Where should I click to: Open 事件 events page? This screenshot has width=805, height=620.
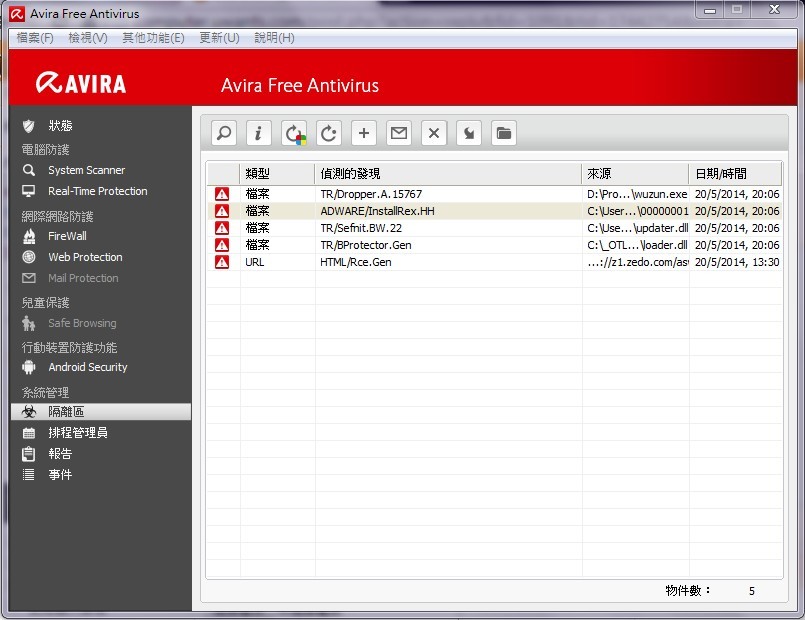point(60,475)
